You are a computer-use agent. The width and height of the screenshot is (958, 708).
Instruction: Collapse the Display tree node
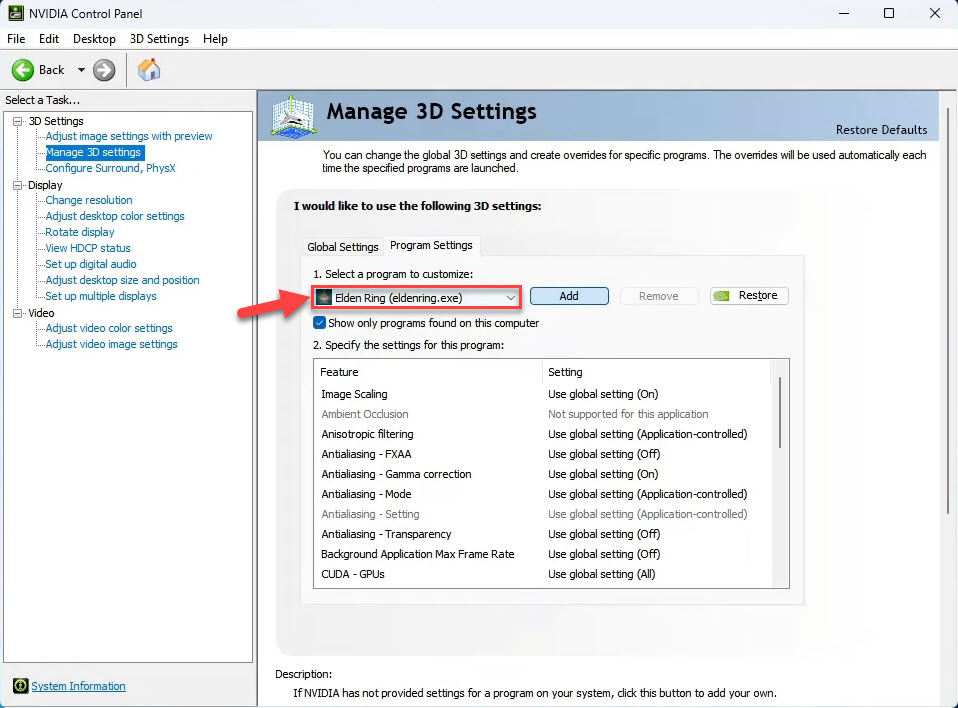pyautogui.click(x=17, y=185)
